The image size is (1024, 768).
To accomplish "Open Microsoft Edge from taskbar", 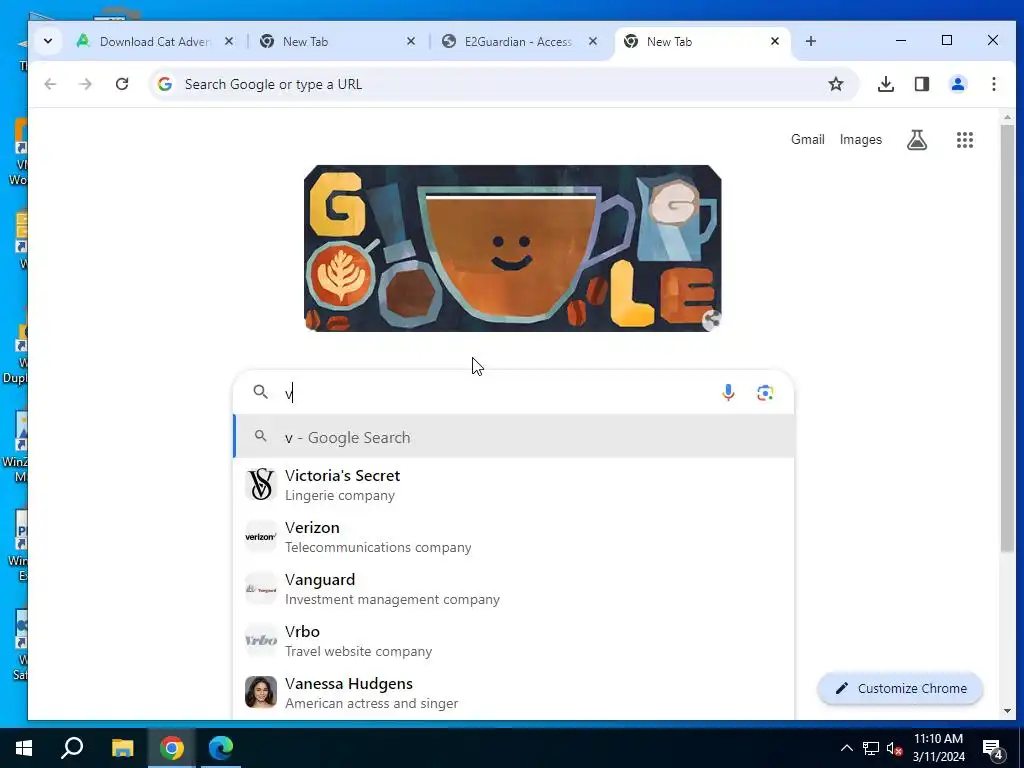I will (x=221, y=748).
